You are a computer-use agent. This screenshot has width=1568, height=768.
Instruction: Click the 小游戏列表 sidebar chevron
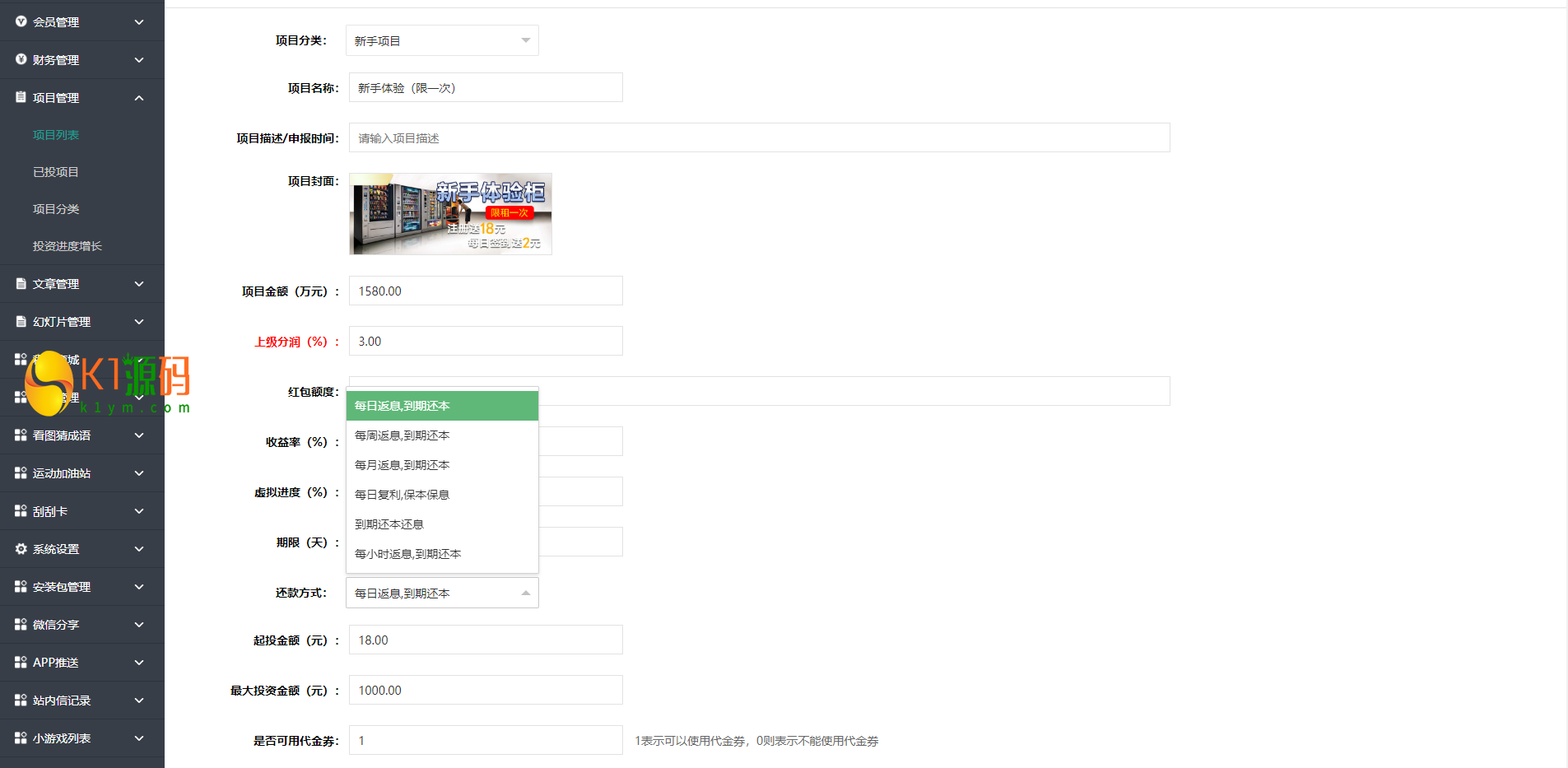(139, 738)
